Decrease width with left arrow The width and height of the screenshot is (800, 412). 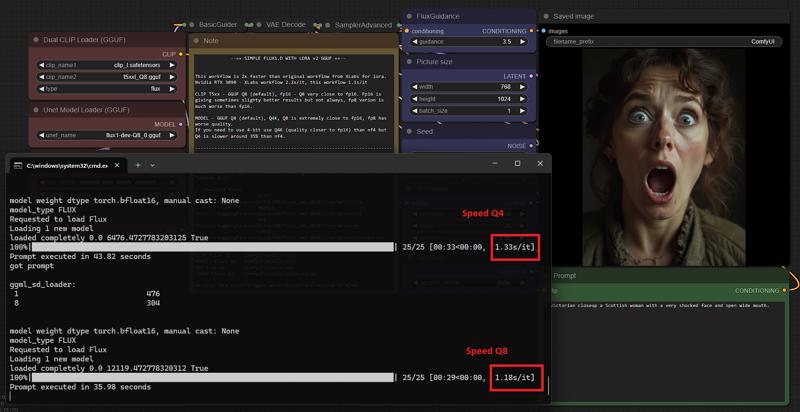pyautogui.click(x=415, y=87)
